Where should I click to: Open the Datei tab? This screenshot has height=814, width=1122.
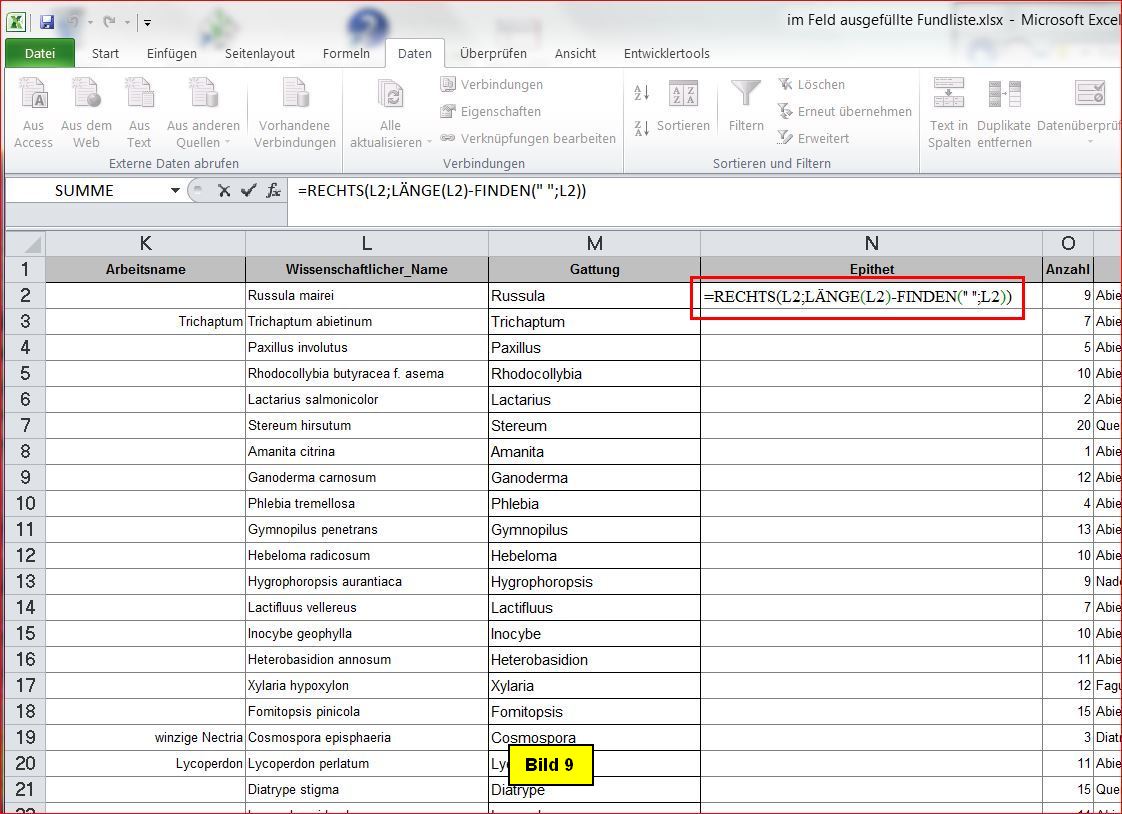point(40,54)
